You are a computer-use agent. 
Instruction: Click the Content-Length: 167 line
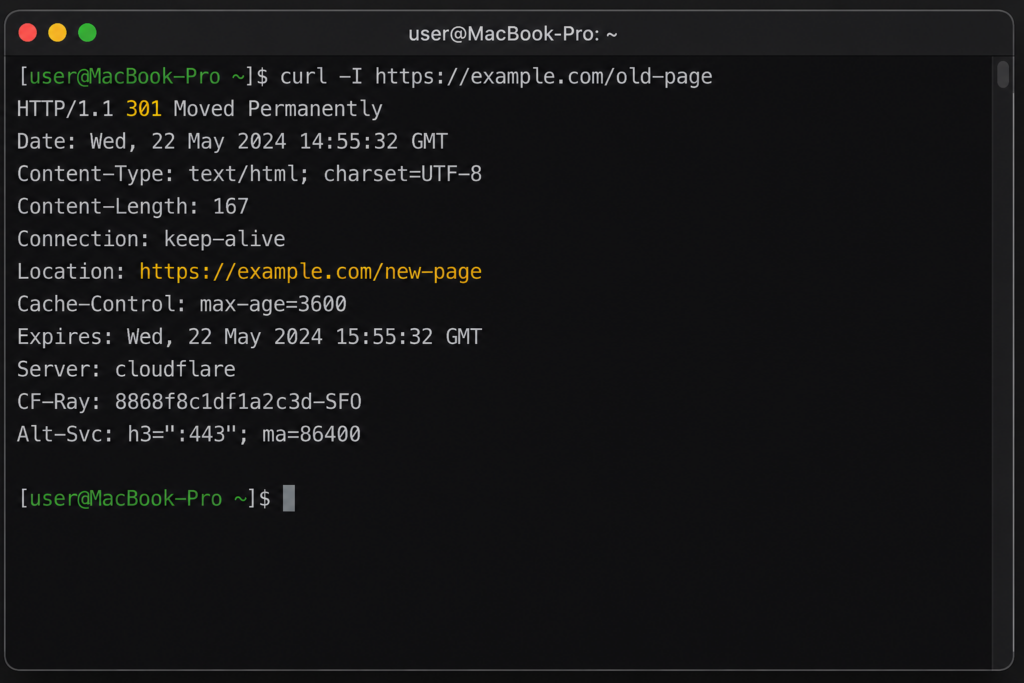pyautogui.click(x=133, y=207)
